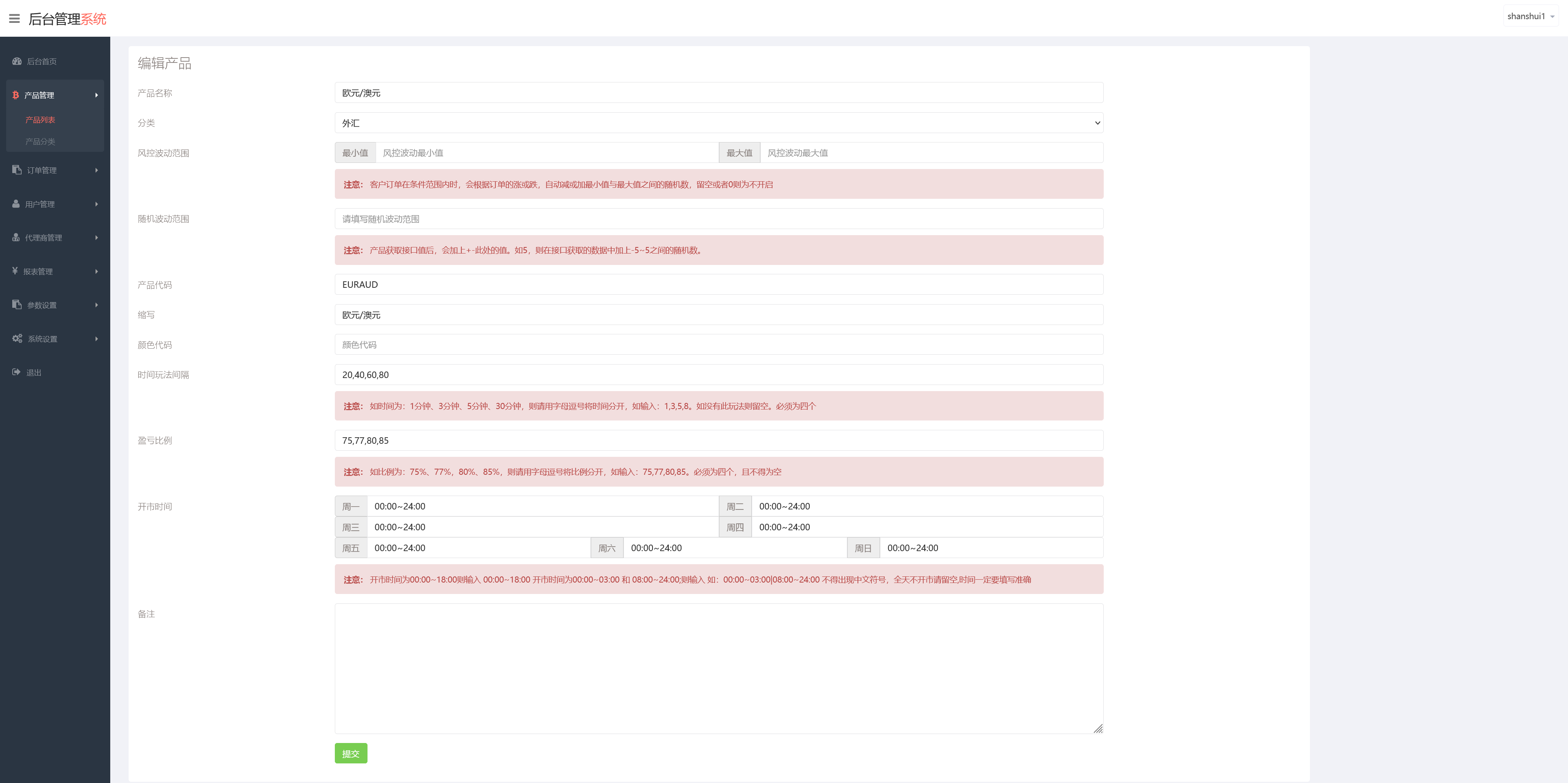
Task: Open the 分类 dropdown showing 外汇
Action: (718, 123)
